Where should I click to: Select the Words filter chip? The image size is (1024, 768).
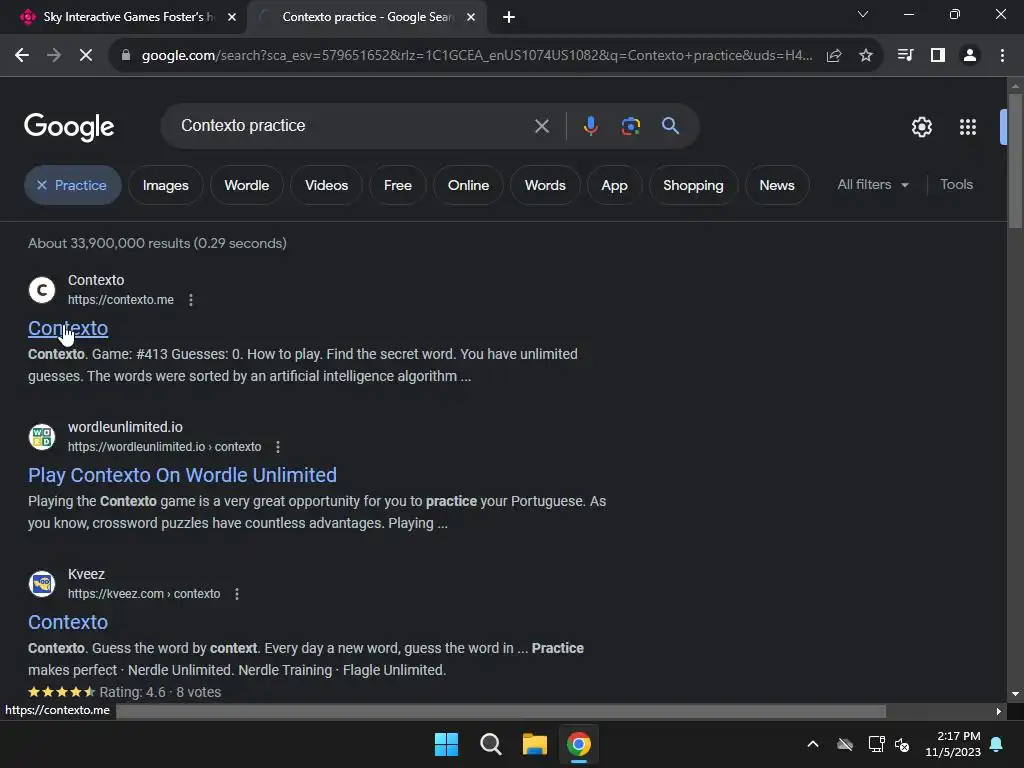pyautogui.click(x=545, y=185)
